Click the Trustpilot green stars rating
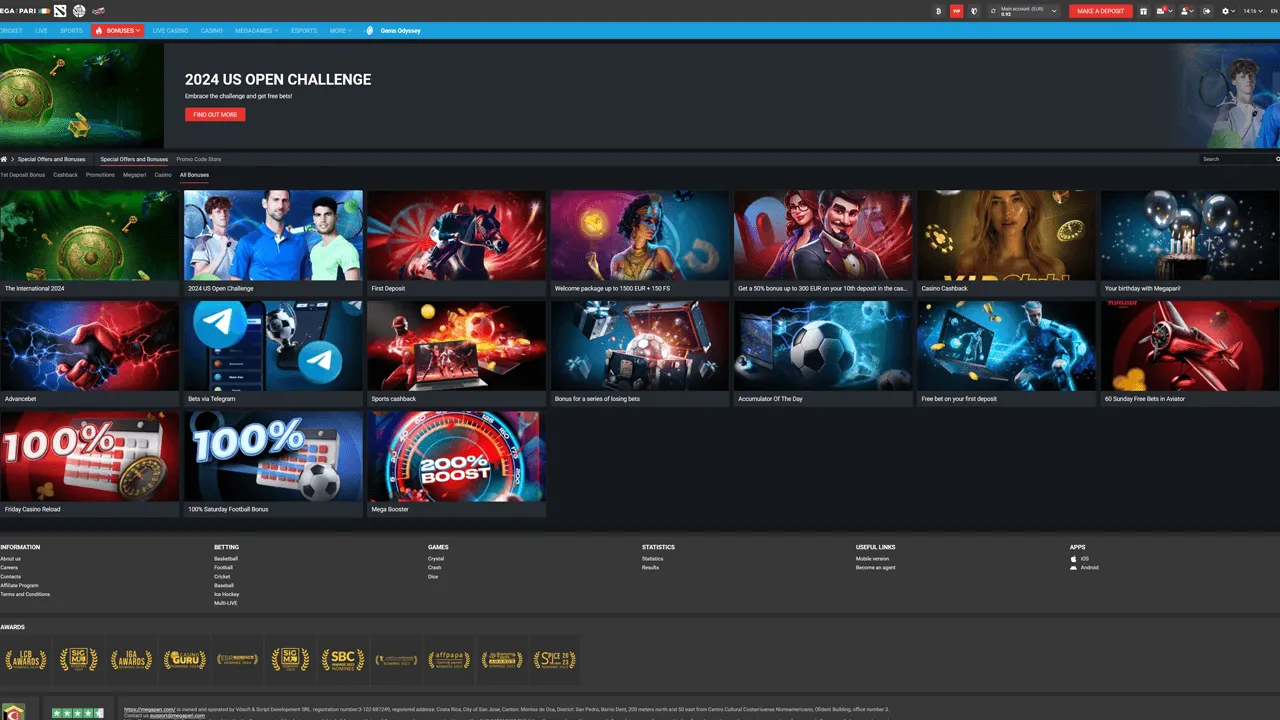This screenshot has height=720, width=1280. tap(78, 713)
